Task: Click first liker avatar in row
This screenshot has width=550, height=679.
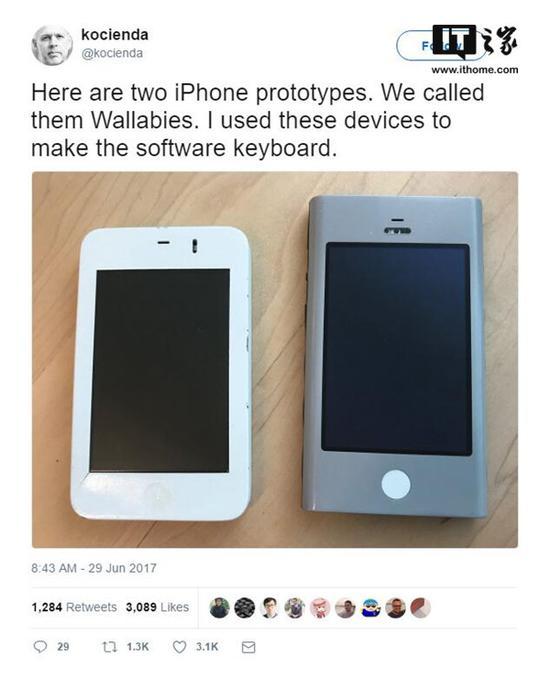Action: point(220,608)
